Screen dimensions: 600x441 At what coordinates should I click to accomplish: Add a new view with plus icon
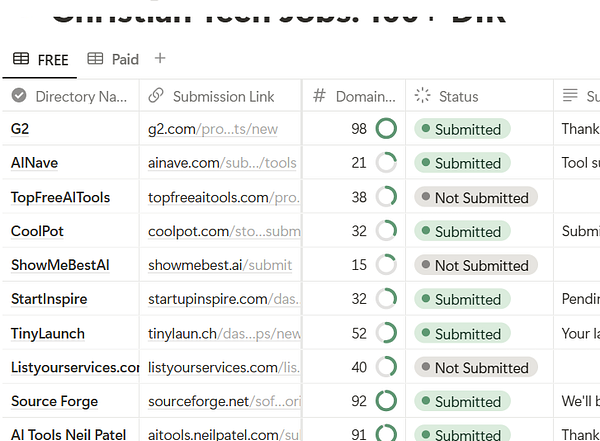160,59
